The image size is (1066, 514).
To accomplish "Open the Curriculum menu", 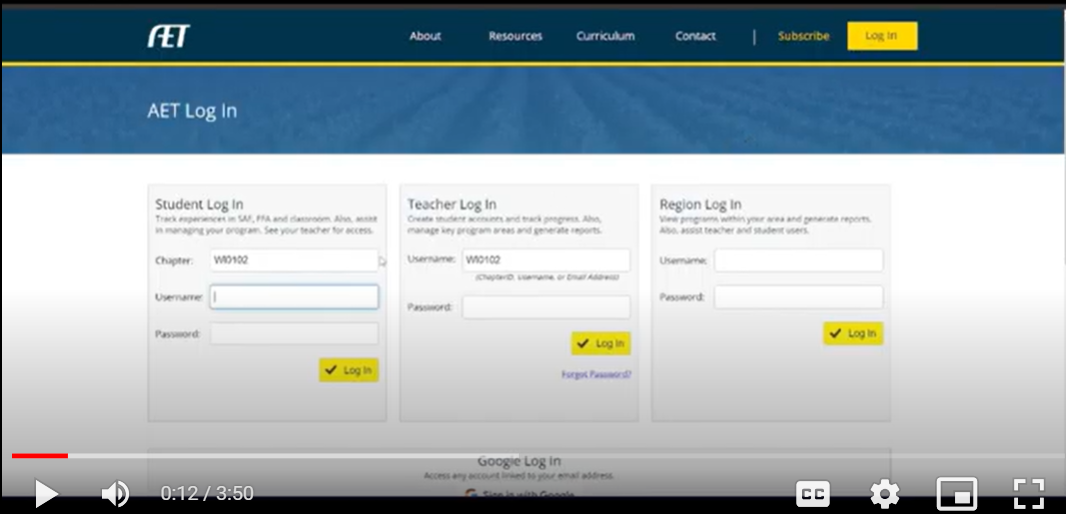I will (605, 36).
